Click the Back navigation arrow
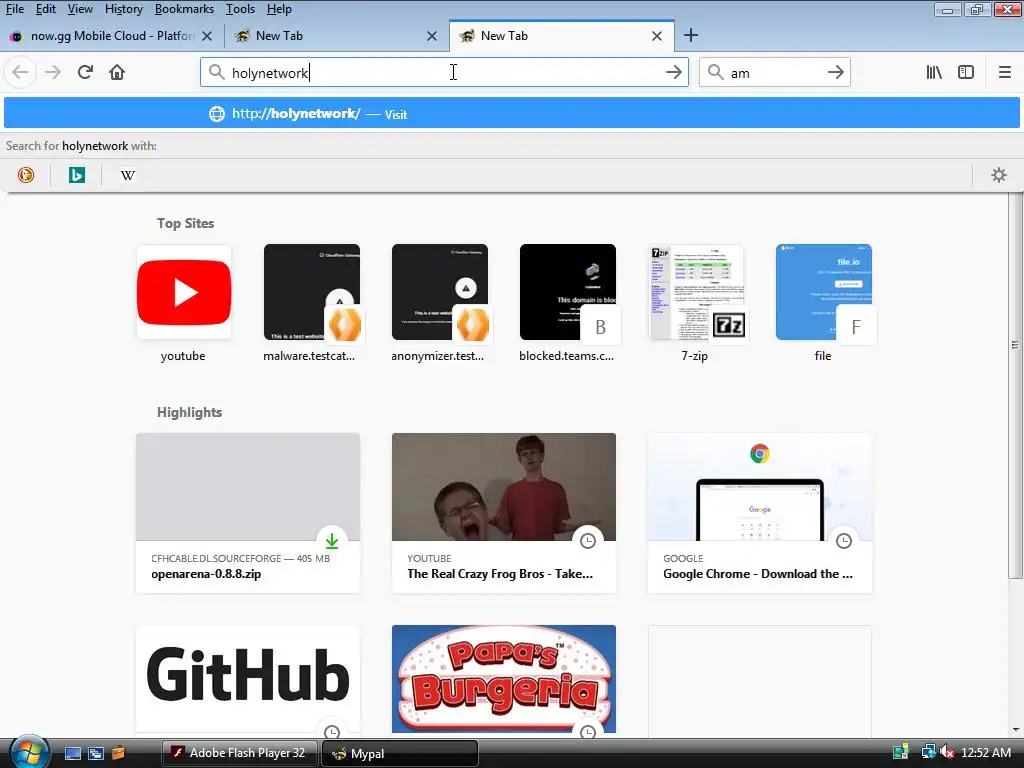This screenshot has height=768, width=1024. [x=20, y=72]
